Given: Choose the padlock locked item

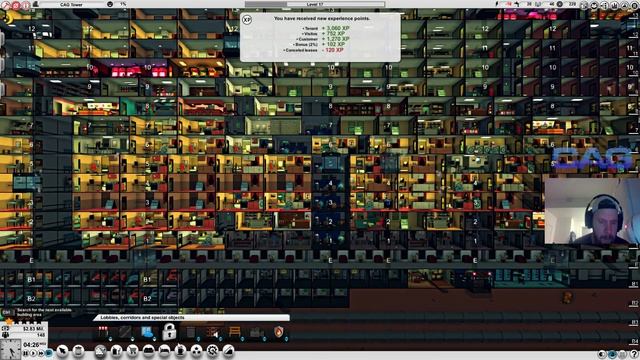Looking at the screenshot, I should [169, 332].
